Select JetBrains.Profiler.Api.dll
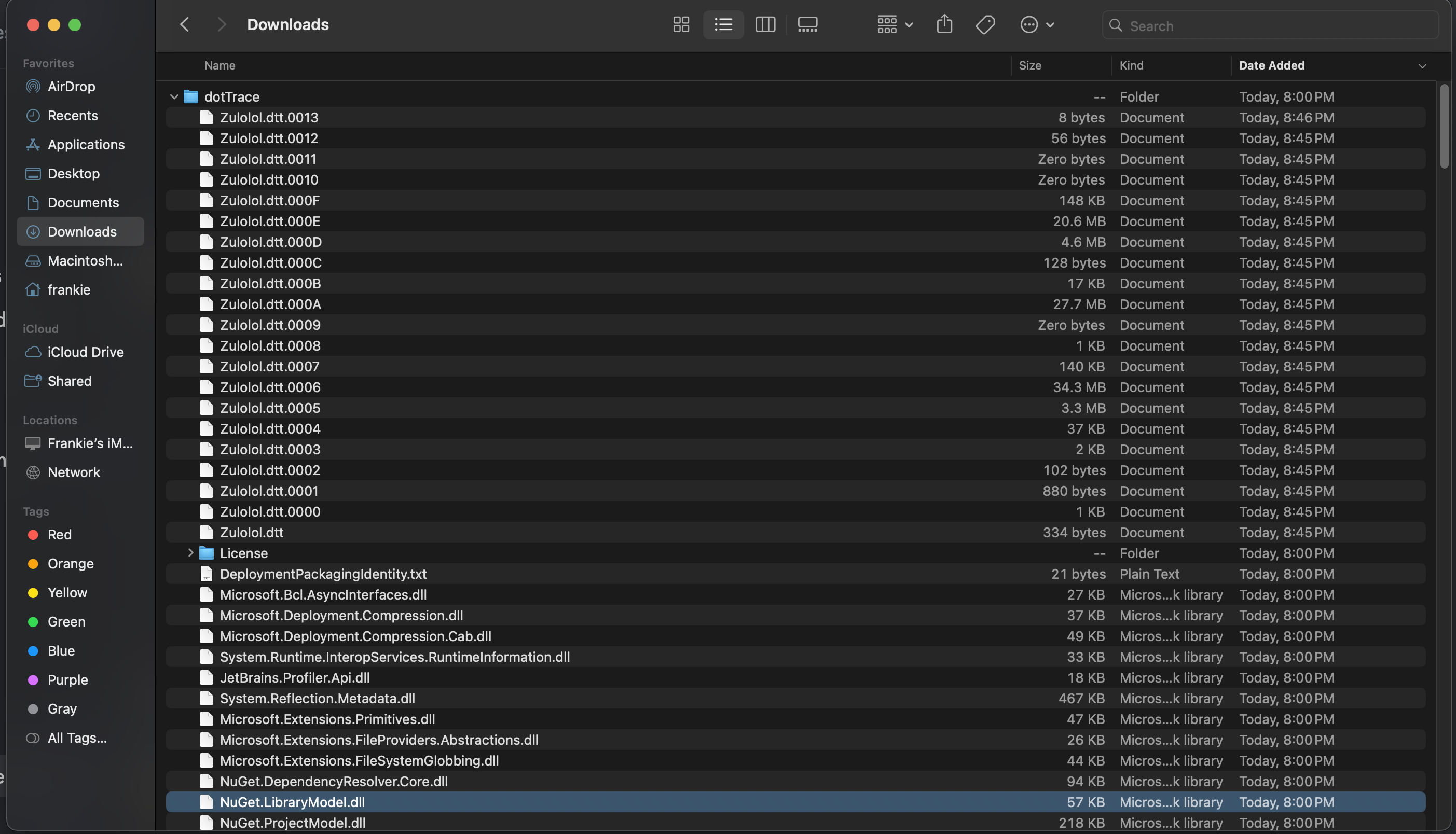The width and height of the screenshot is (1456, 834). click(795, 677)
